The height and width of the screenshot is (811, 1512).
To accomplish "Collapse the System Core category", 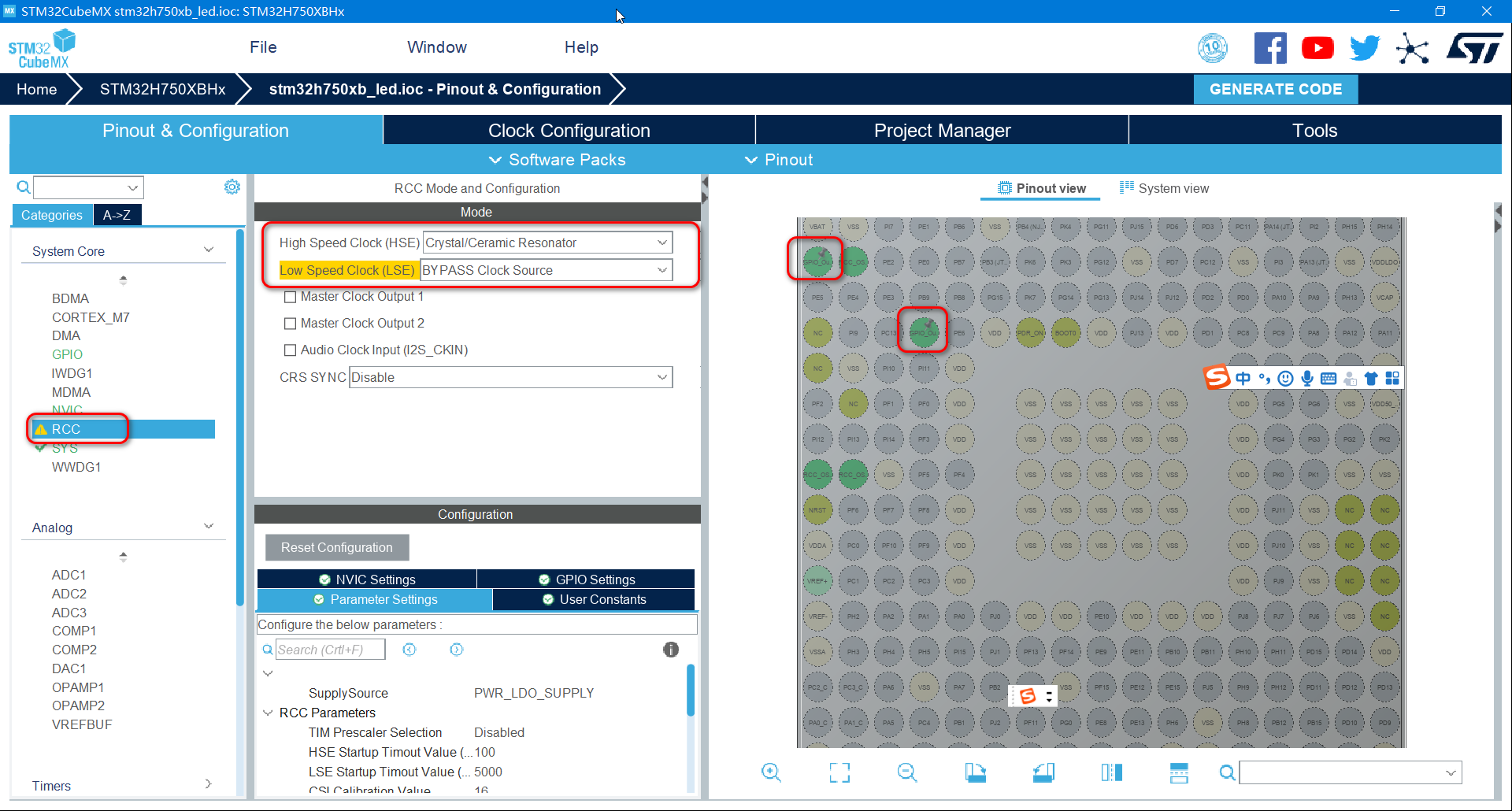I will (209, 250).
